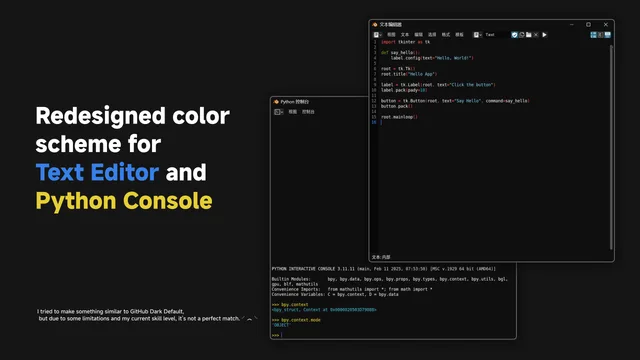Click the 'OBJECT' console output
Screen dimensions: 640x360
pyautogui.click(x=281, y=325)
